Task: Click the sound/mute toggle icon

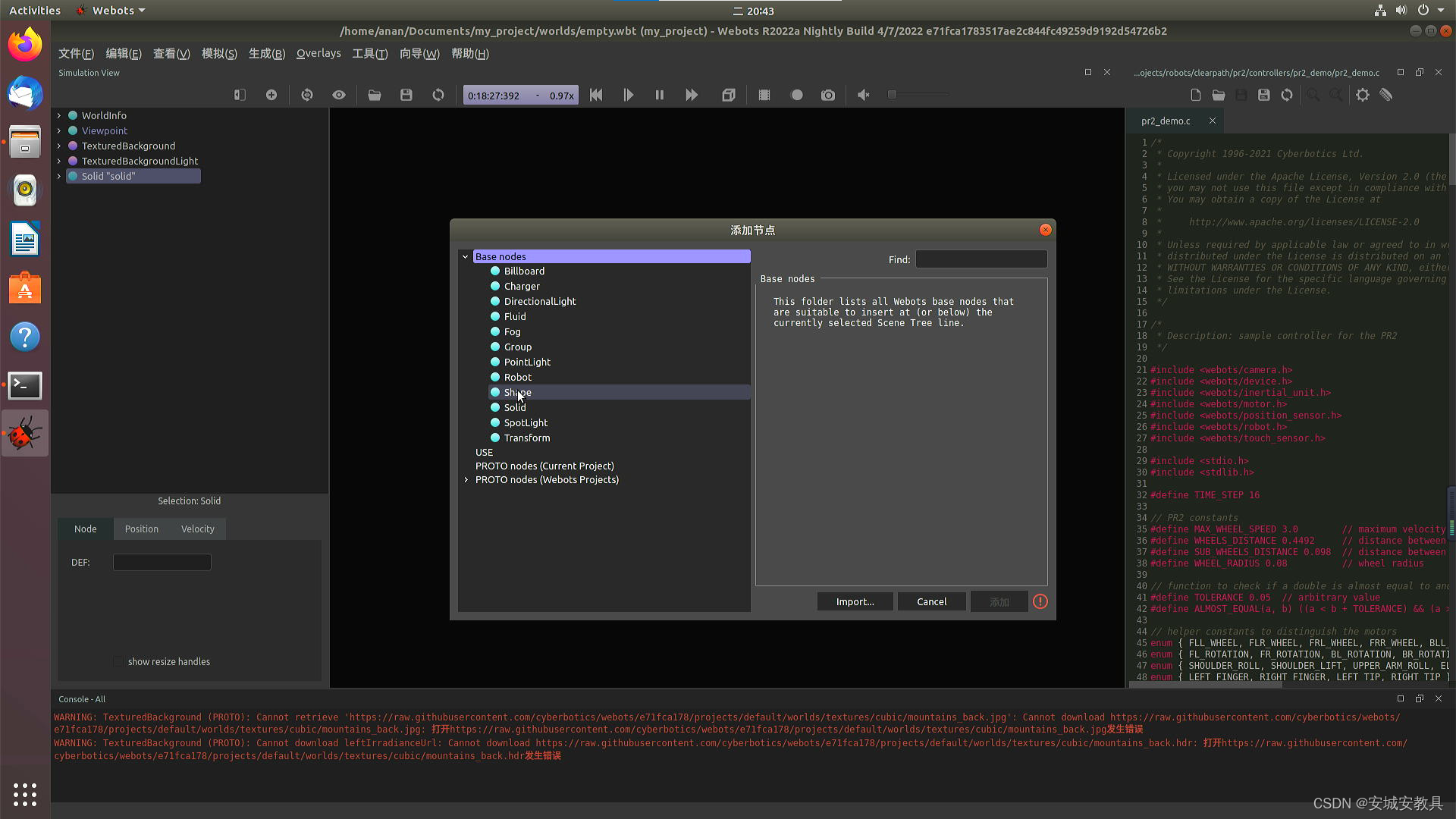Action: (x=862, y=94)
